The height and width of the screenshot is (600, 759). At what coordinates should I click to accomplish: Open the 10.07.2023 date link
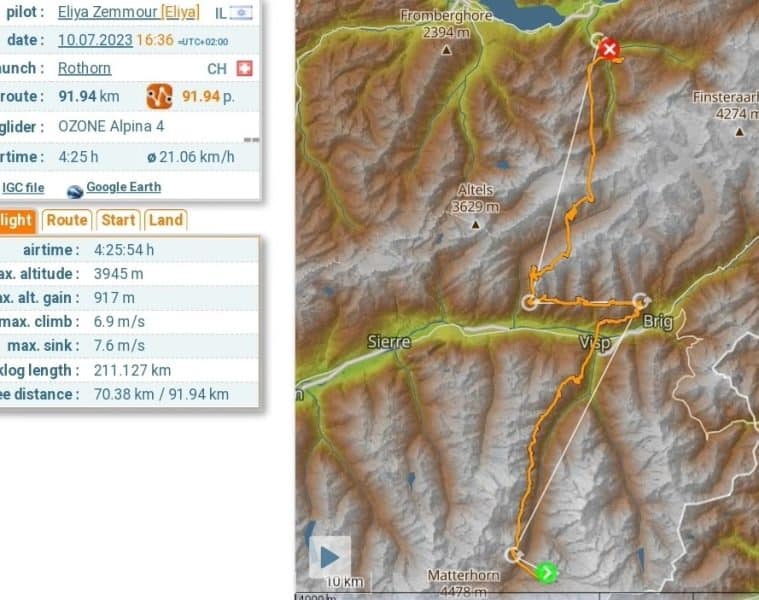(95, 40)
